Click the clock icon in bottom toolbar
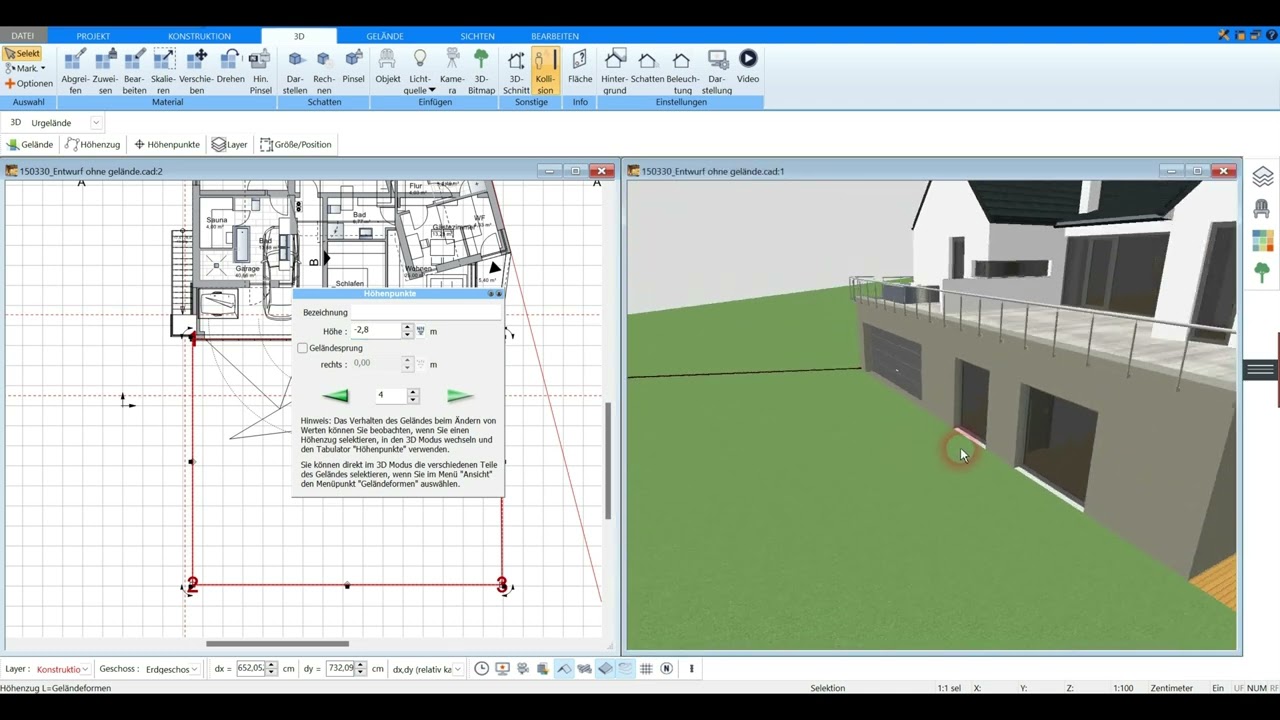This screenshot has width=1280, height=720. point(481,668)
